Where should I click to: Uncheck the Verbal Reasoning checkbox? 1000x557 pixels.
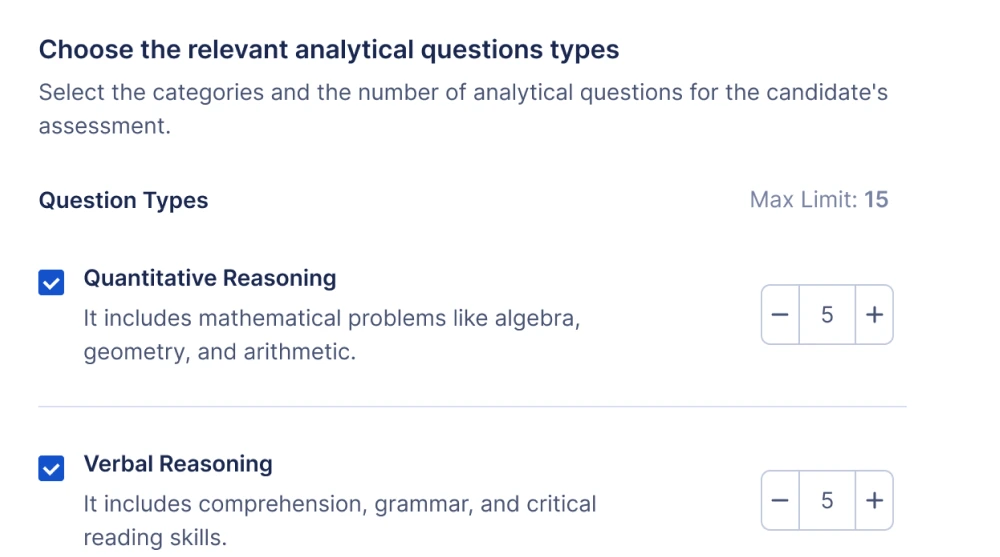coord(51,468)
